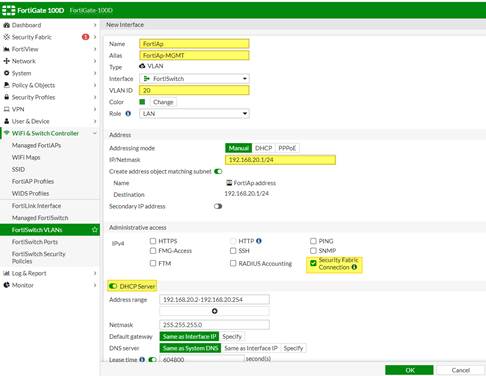
Task: Click the Security Fabric sidebar icon
Action: (x=6, y=37)
